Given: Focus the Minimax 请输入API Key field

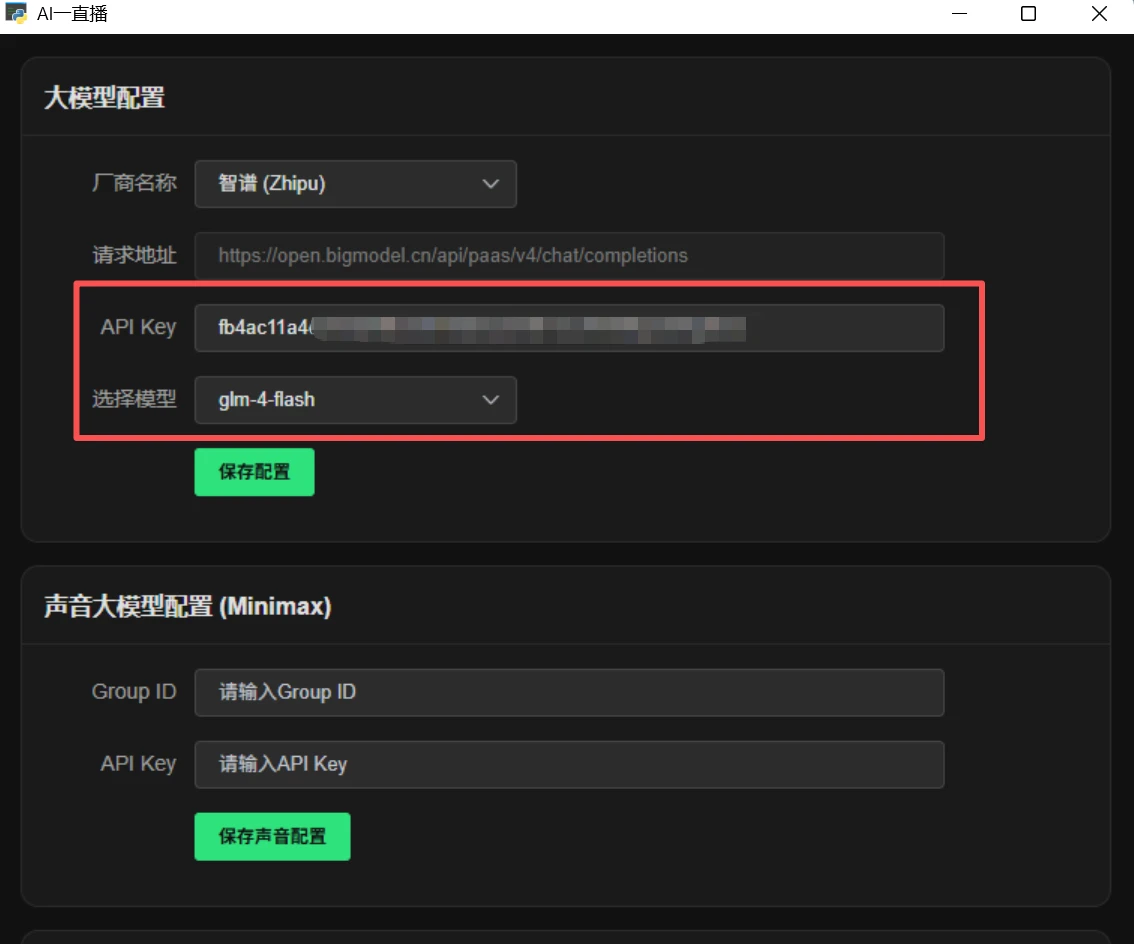Looking at the screenshot, I should click(x=568, y=764).
